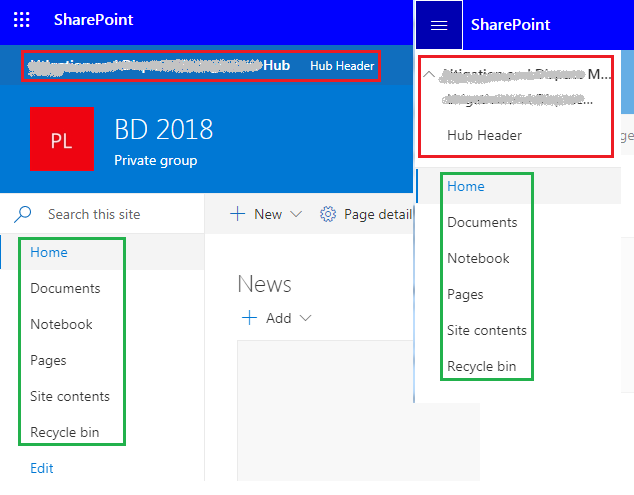Image resolution: width=634 pixels, height=495 pixels.
Task: Click the plus icon next to Add
Action: tap(249, 318)
